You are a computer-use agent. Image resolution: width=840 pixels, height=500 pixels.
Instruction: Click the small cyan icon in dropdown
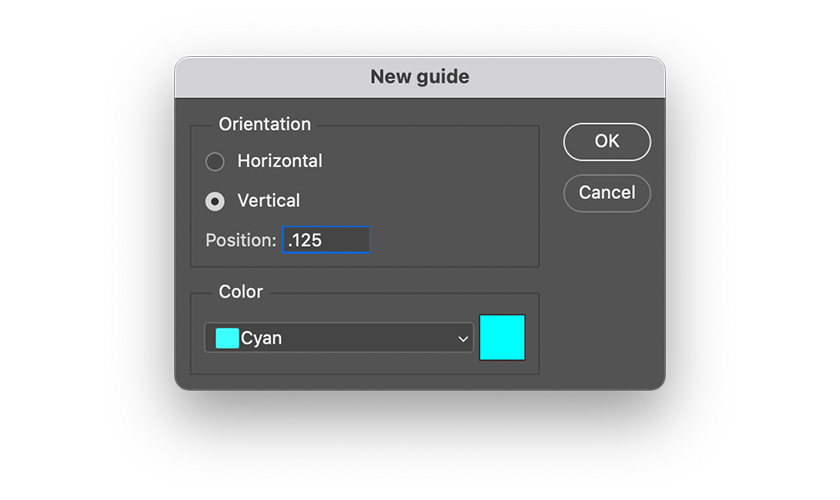click(x=227, y=338)
